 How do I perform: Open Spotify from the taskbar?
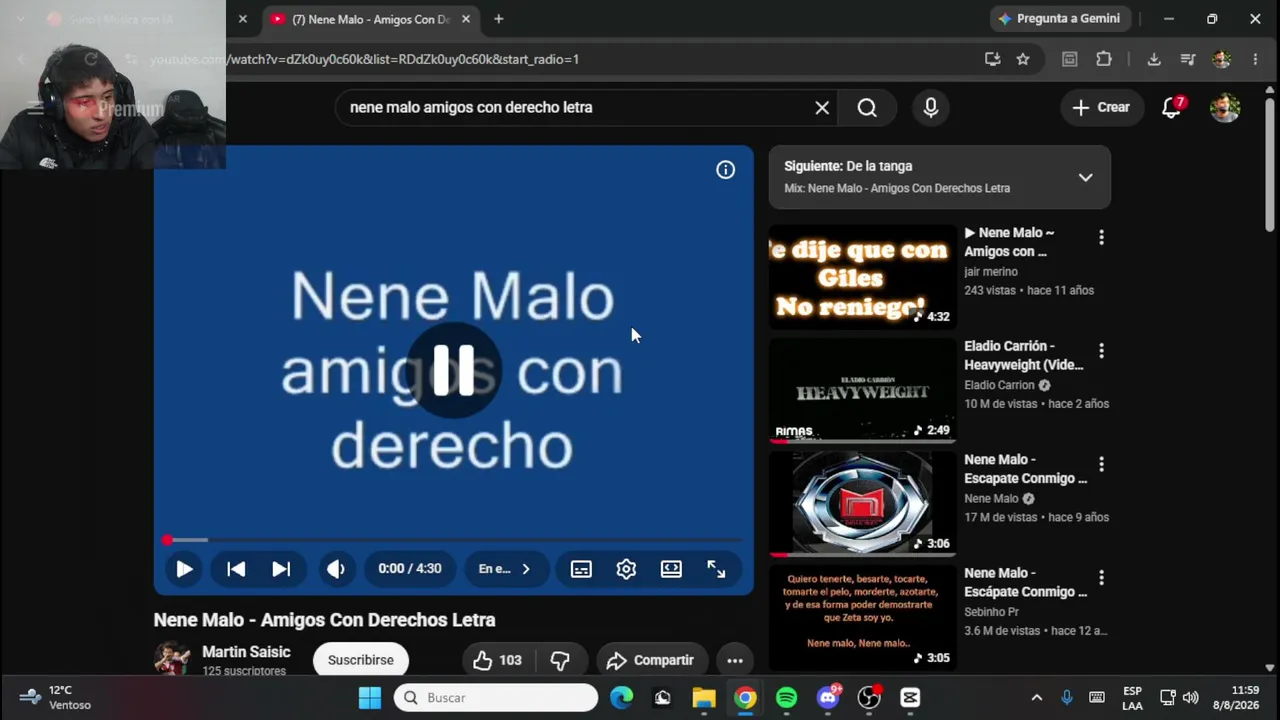pyautogui.click(x=787, y=697)
